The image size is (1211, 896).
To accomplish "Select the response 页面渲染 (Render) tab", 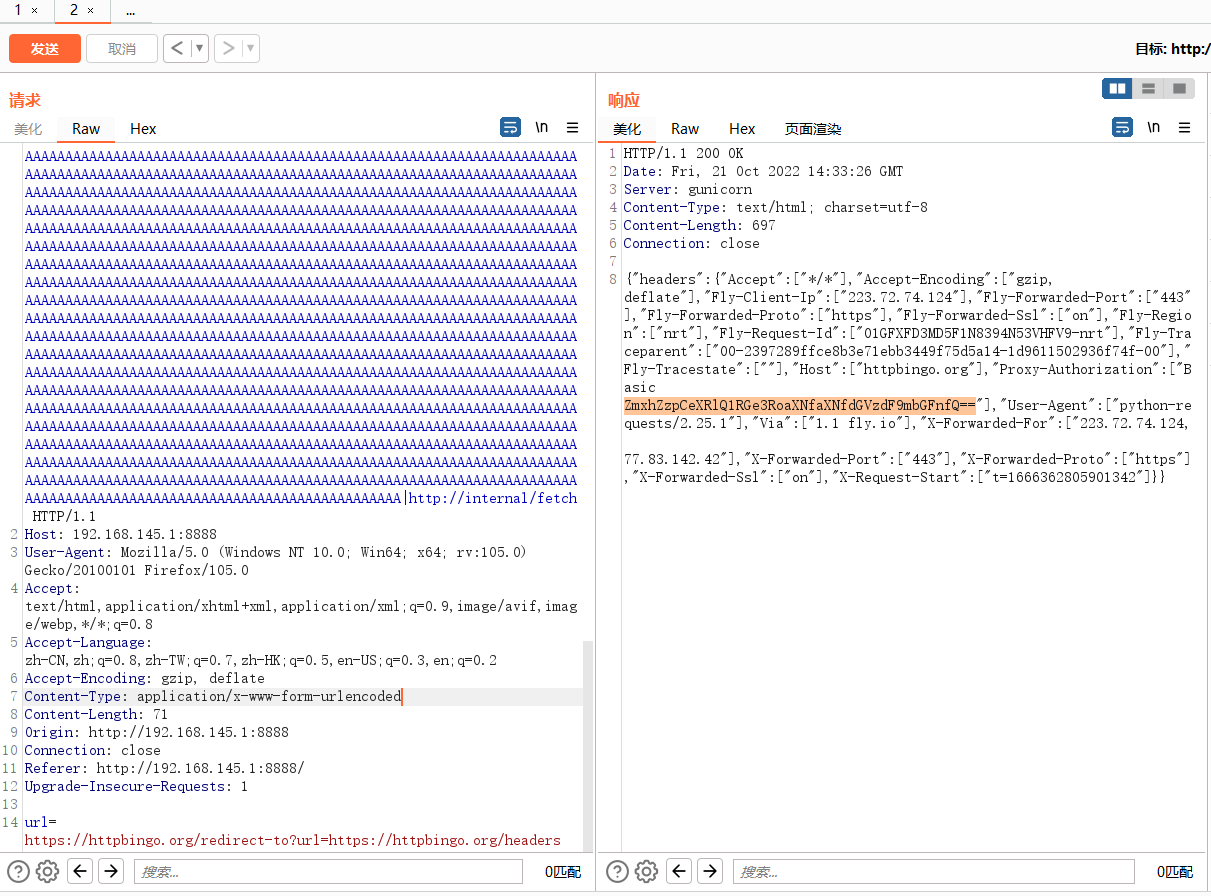I will point(813,129).
